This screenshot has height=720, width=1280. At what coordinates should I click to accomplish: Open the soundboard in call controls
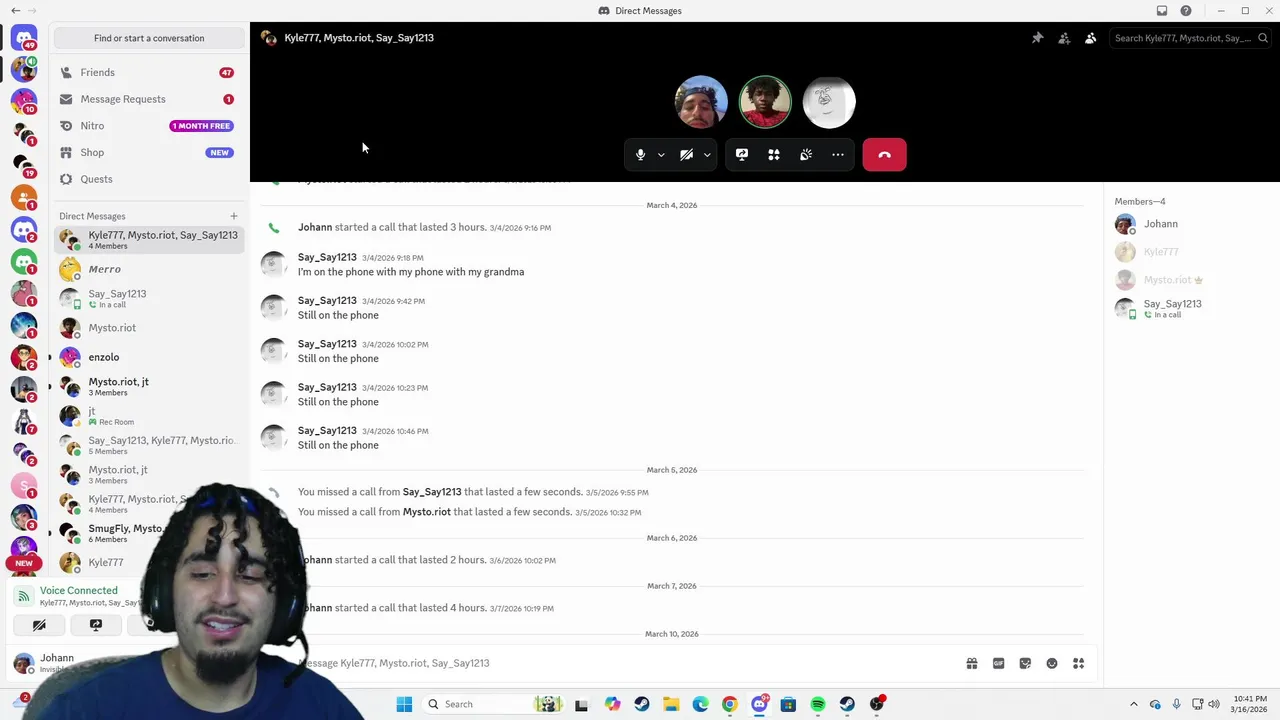[x=806, y=155]
